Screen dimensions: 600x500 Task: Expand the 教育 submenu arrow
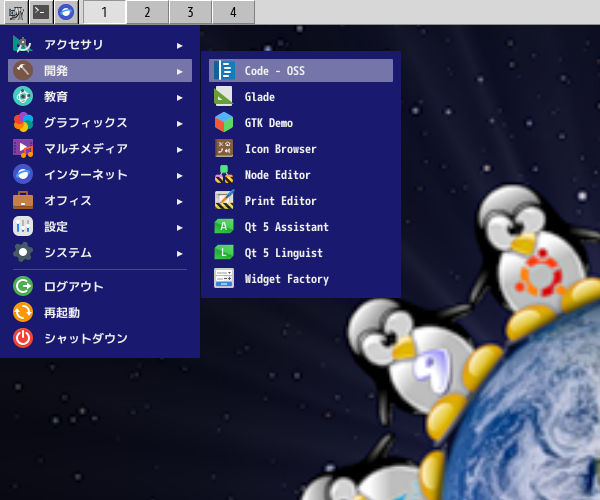pyautogui.click(x=179, y=98)
